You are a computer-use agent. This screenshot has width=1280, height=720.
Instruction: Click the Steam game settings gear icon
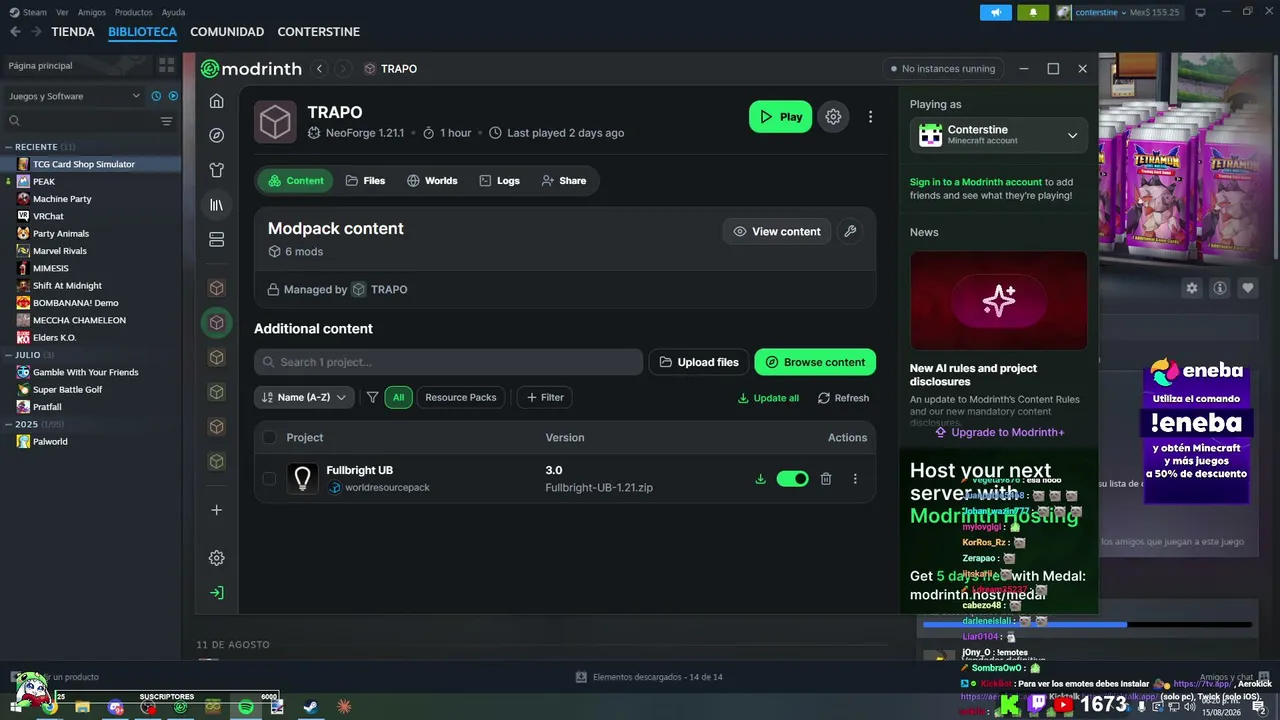1191,288
